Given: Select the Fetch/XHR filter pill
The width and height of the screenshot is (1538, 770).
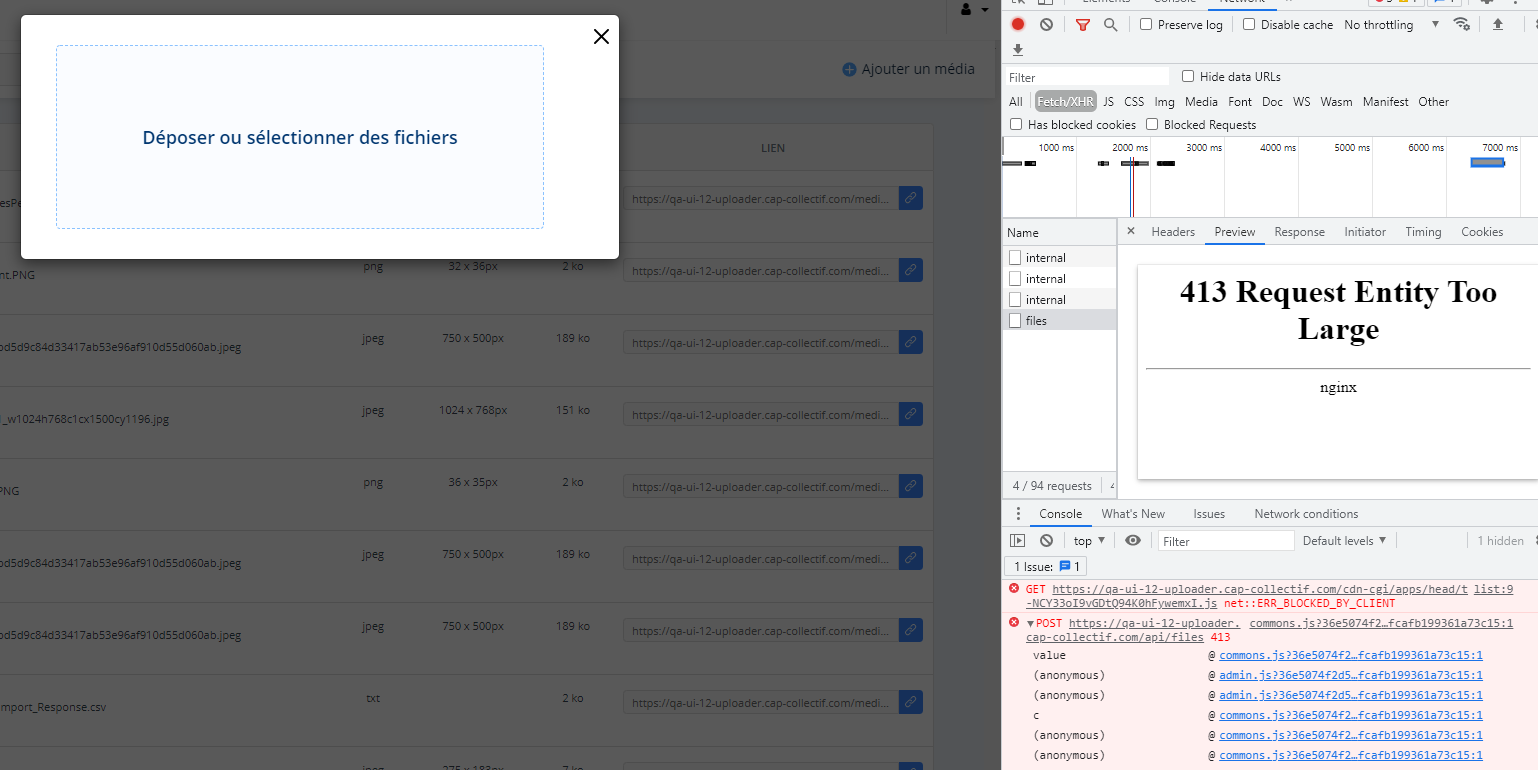Looking at the screenshot, I should pyautogui.click(x=1064, y=101).
